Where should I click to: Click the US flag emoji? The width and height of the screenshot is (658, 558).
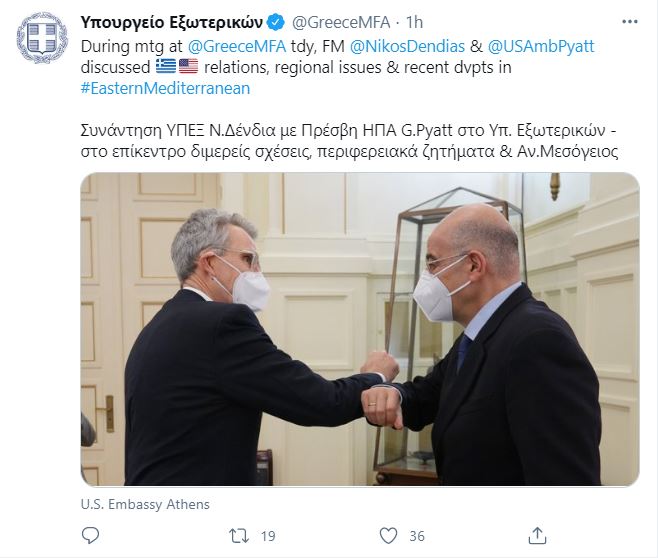(188, 66)
